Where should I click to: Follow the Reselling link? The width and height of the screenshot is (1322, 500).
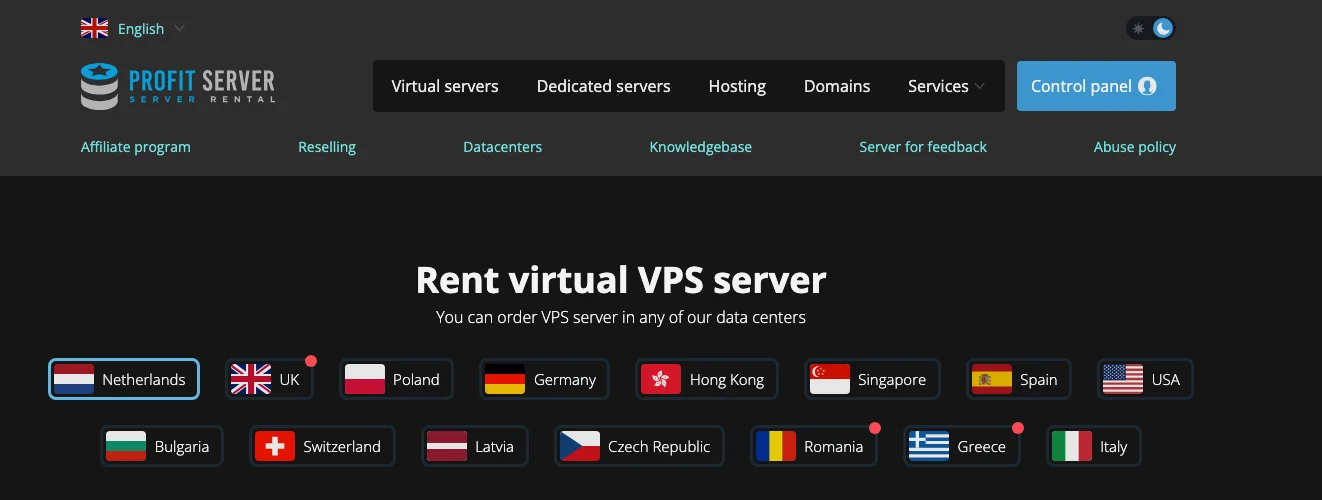[327, 147]
